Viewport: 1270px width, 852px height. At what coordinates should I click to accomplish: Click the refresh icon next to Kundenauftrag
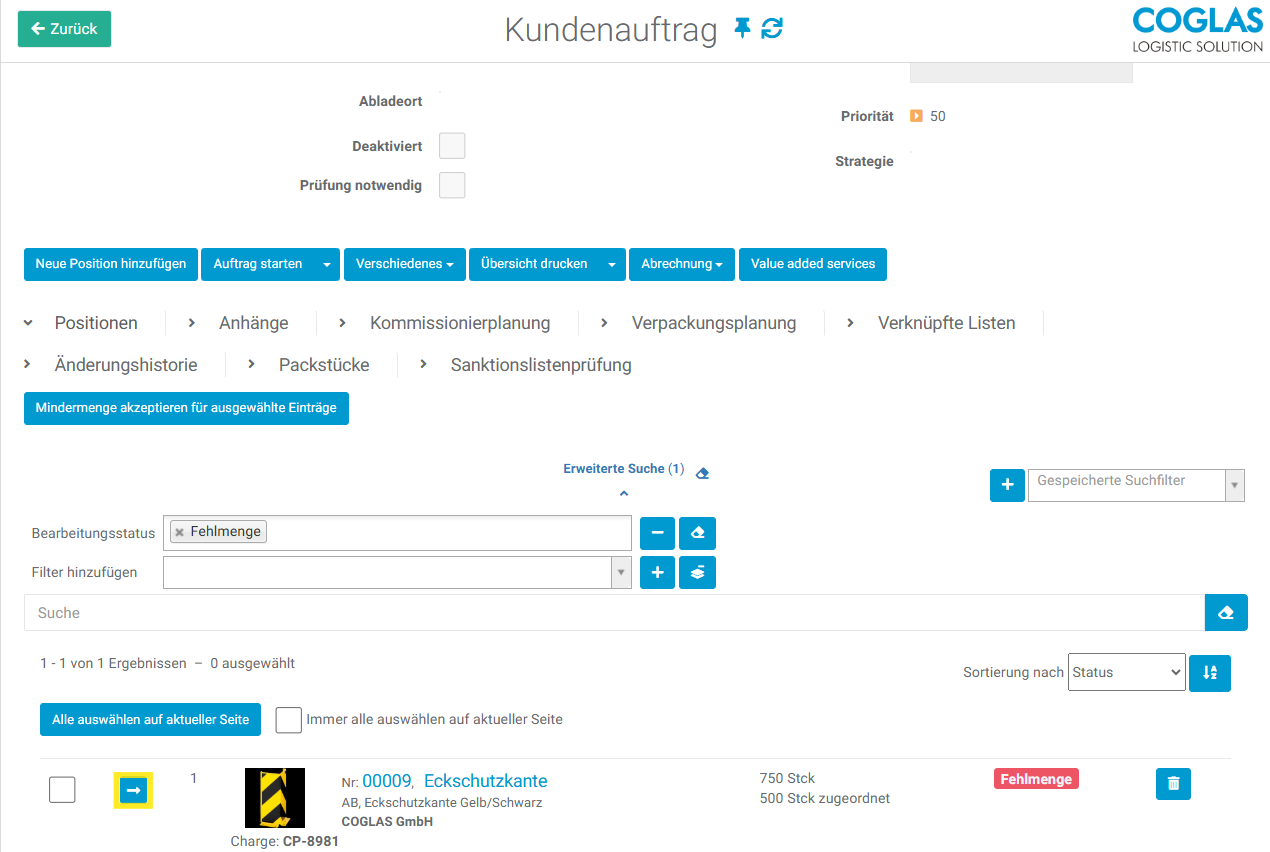pyautogui.click(x=772, y=29)
